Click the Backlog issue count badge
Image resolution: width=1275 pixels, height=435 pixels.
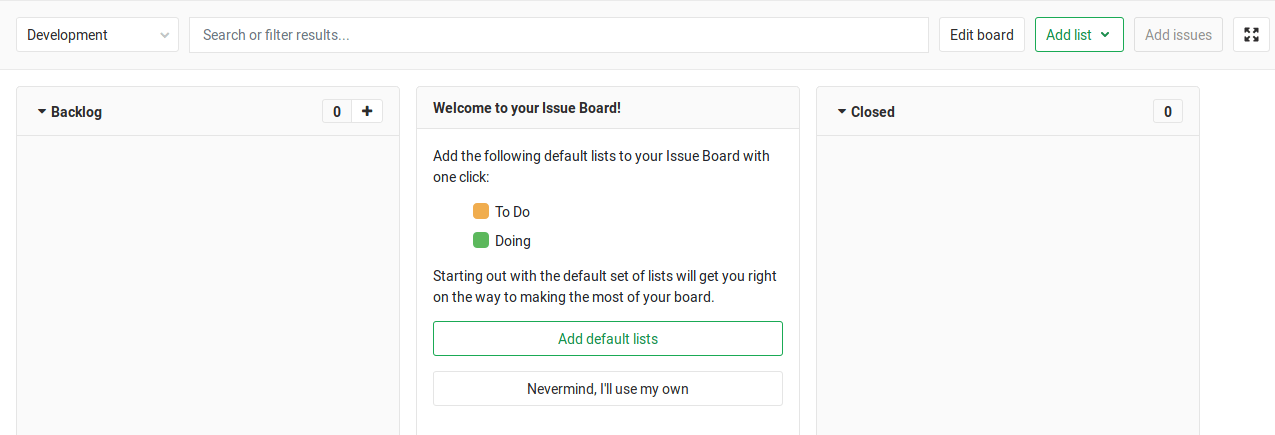click(x=337, y=111)
